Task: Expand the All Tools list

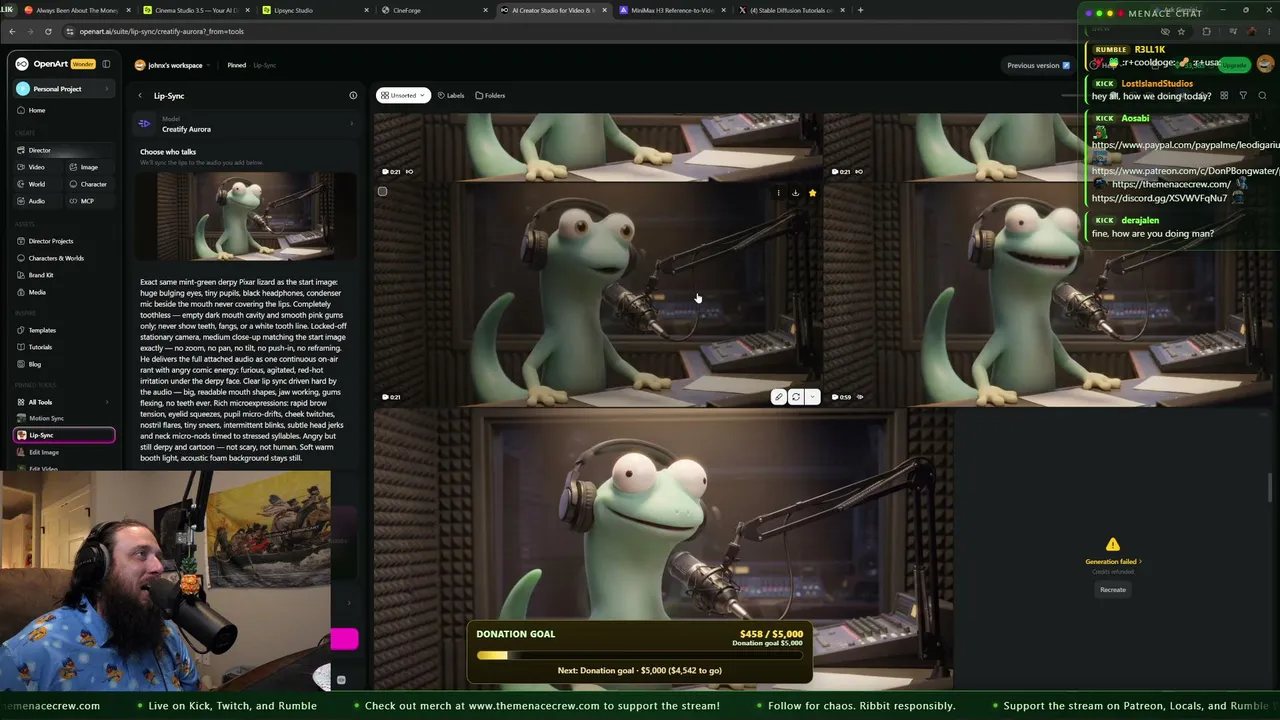Action: click(x=65, y=402)
